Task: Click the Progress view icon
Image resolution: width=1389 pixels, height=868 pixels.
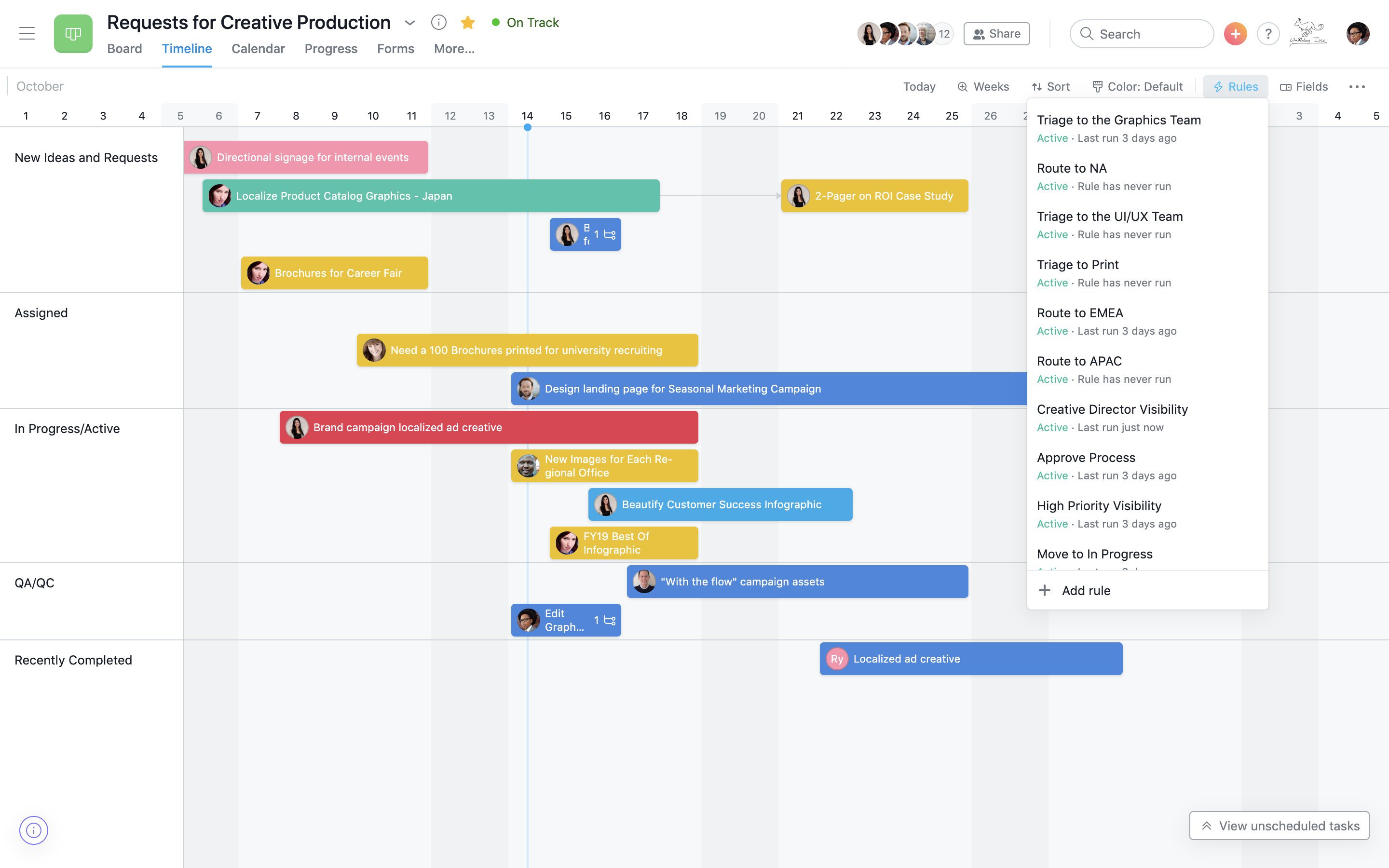Action: click(x=330, y=48)
